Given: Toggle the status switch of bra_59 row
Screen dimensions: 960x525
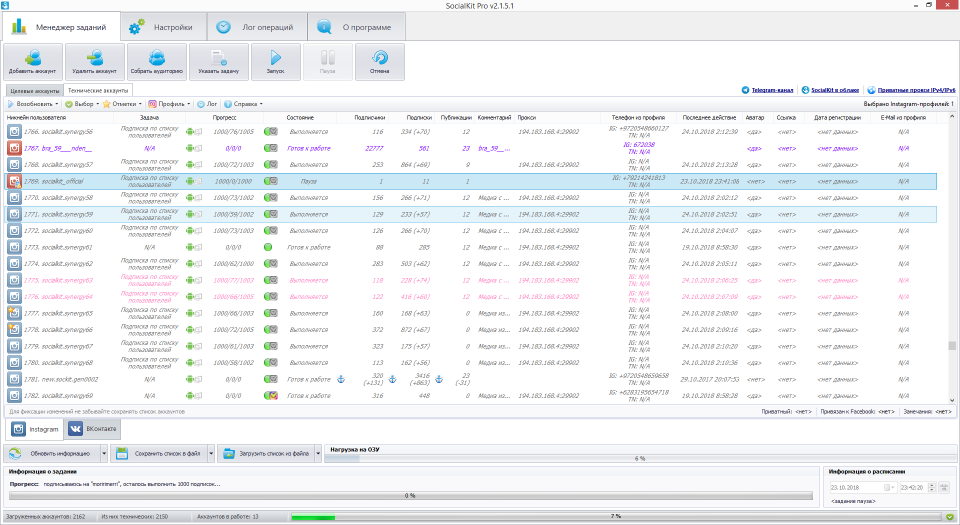Looking at the screenshot, I should pyautogui.click(x=271, y=148).
